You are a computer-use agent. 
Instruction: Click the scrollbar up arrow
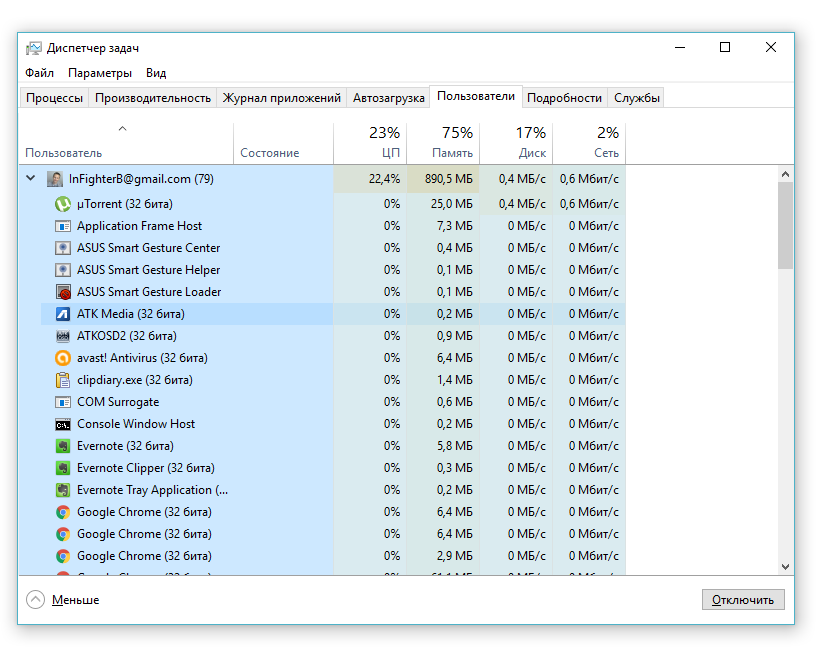(785, 174)
